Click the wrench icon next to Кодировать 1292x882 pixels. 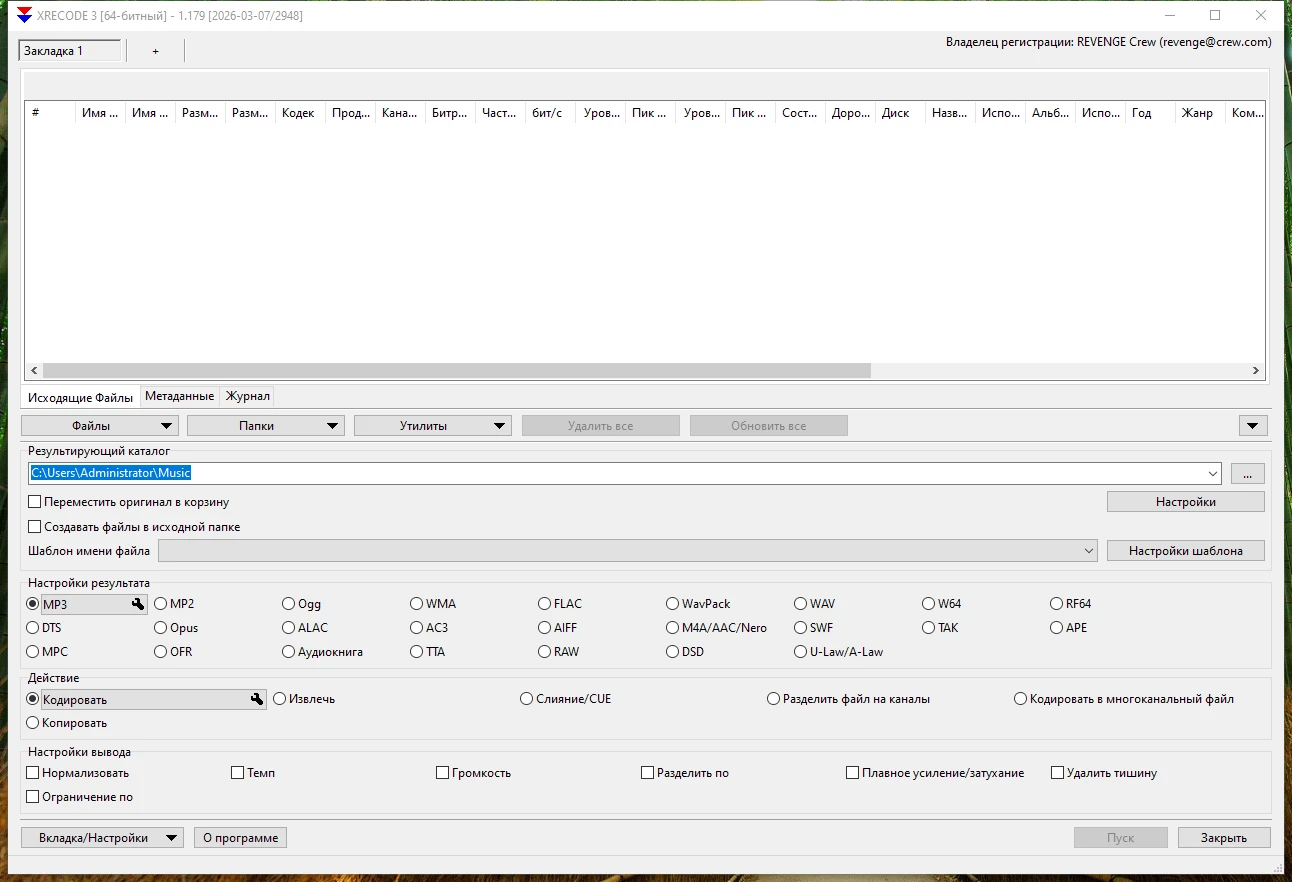[257, 700]
